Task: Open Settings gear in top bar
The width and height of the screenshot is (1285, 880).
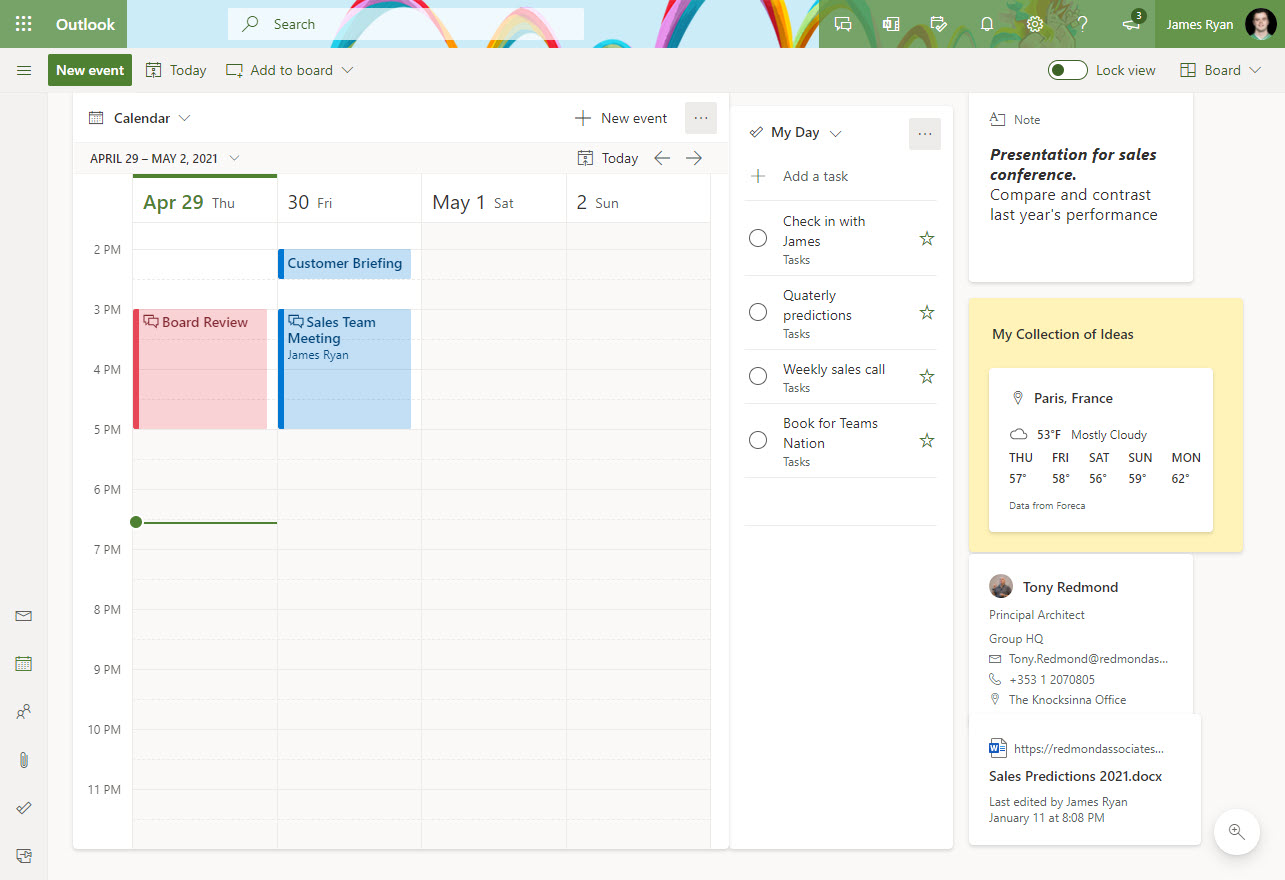Action: click(x=1035, y=24)
